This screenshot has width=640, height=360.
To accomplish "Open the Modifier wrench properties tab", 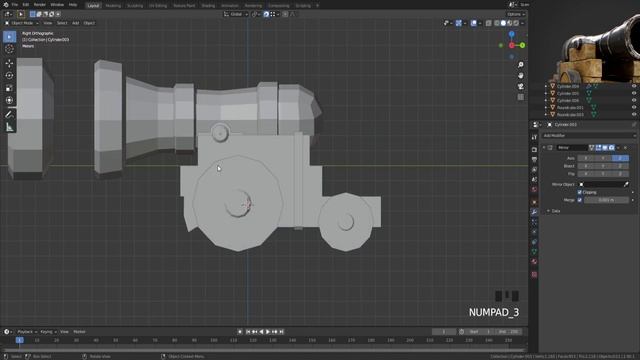I will [534, 212].
